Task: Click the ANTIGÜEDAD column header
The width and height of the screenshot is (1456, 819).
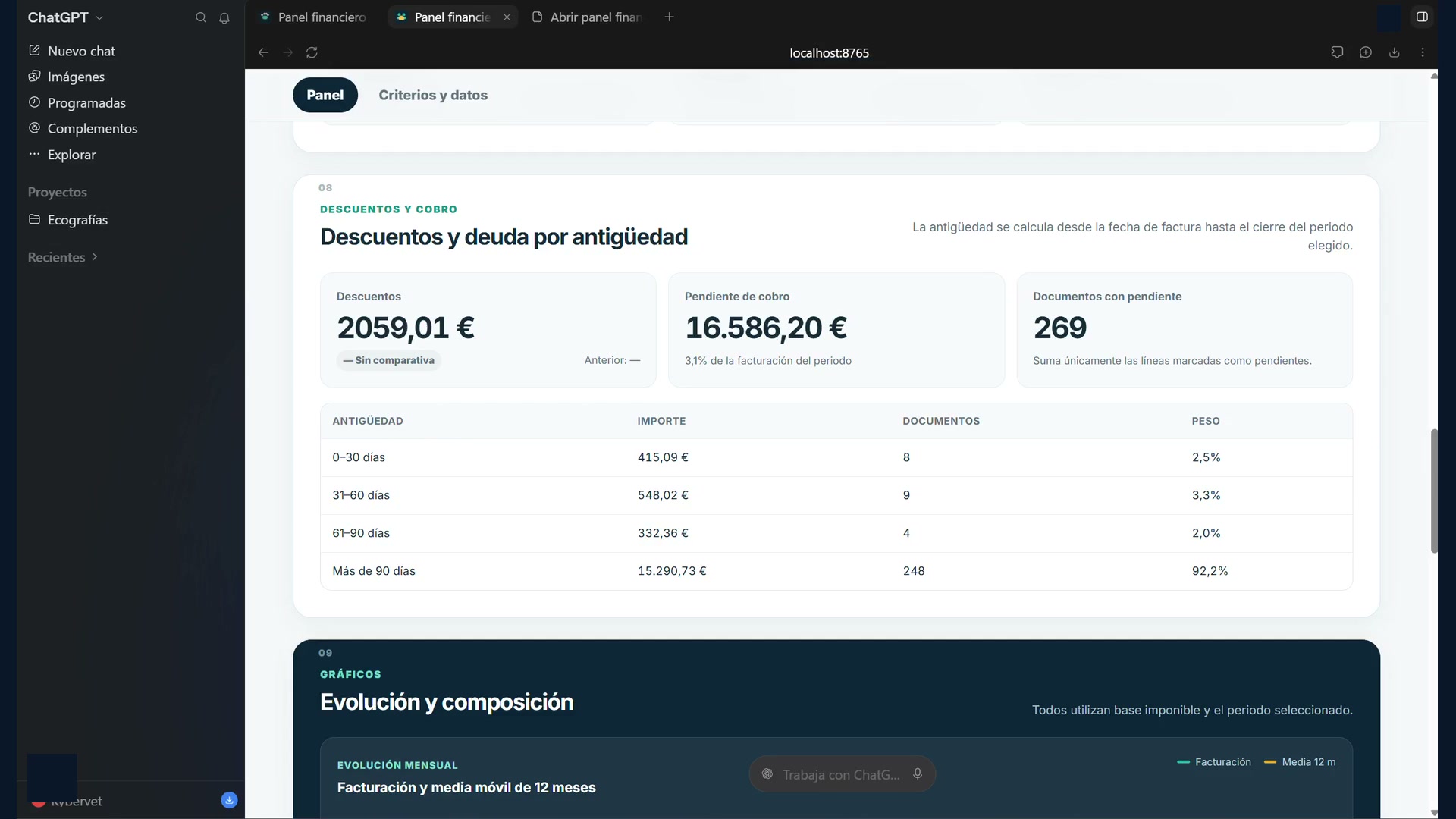Action: pos(368,421)
